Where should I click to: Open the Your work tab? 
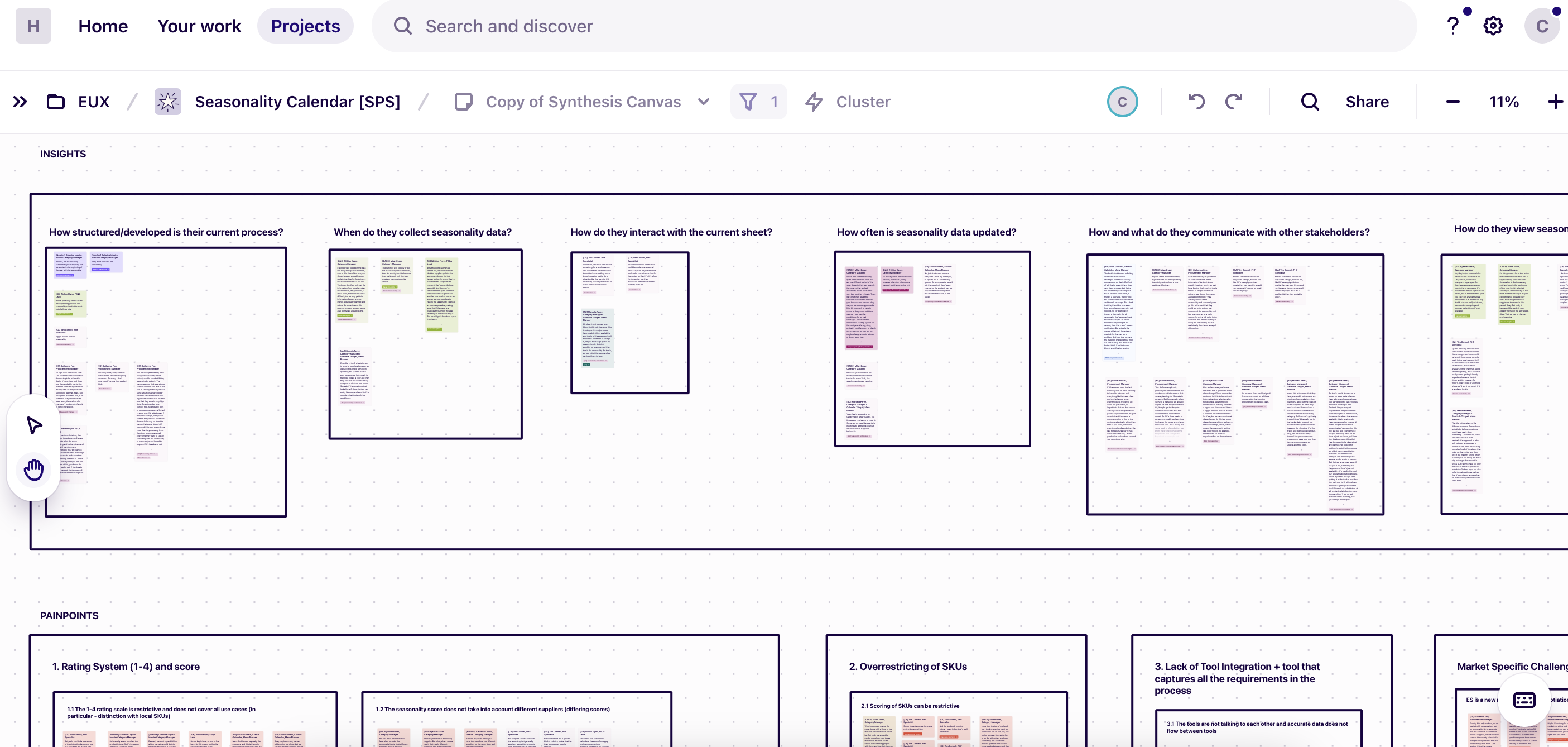coord(199,26)
